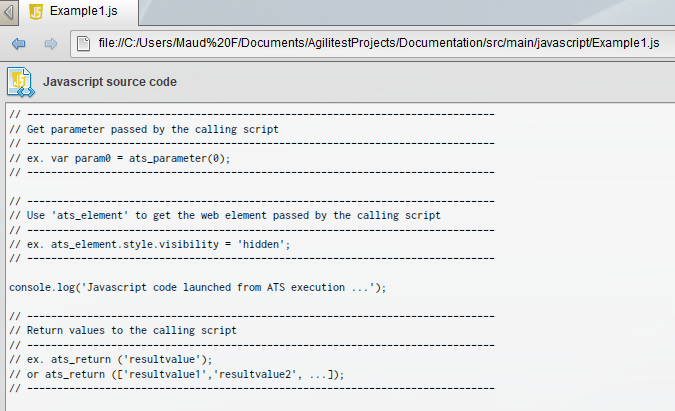675x411 pixels.
Task: Click empty tab bar area beside Example1.js tab
Action: click(x=407, y=12)
